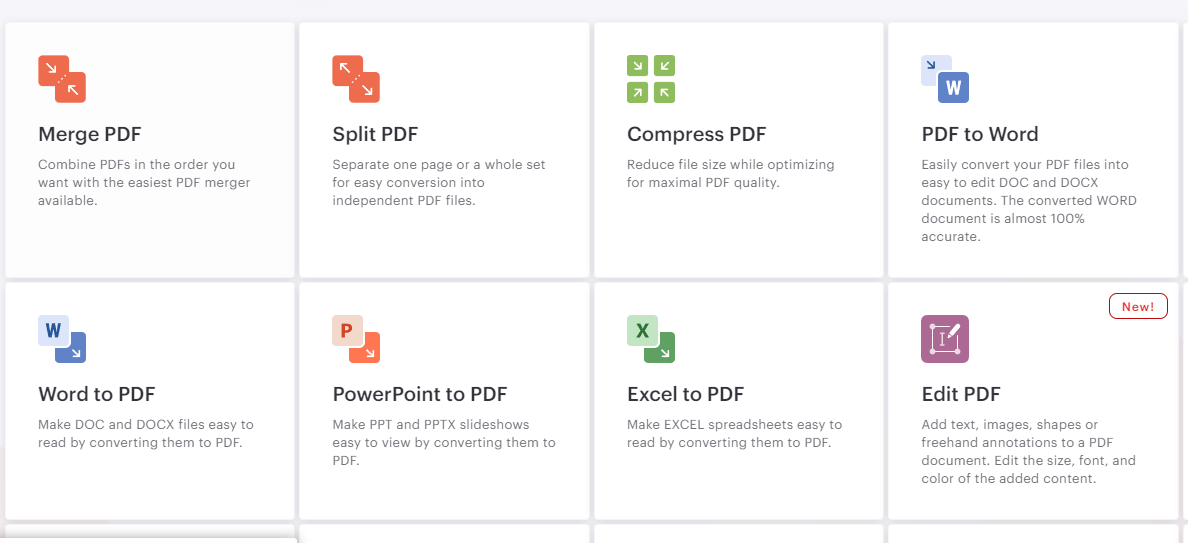Open the Merge PDF tool title
This screenshot has height=543, width=1188.
pos(89,135)
